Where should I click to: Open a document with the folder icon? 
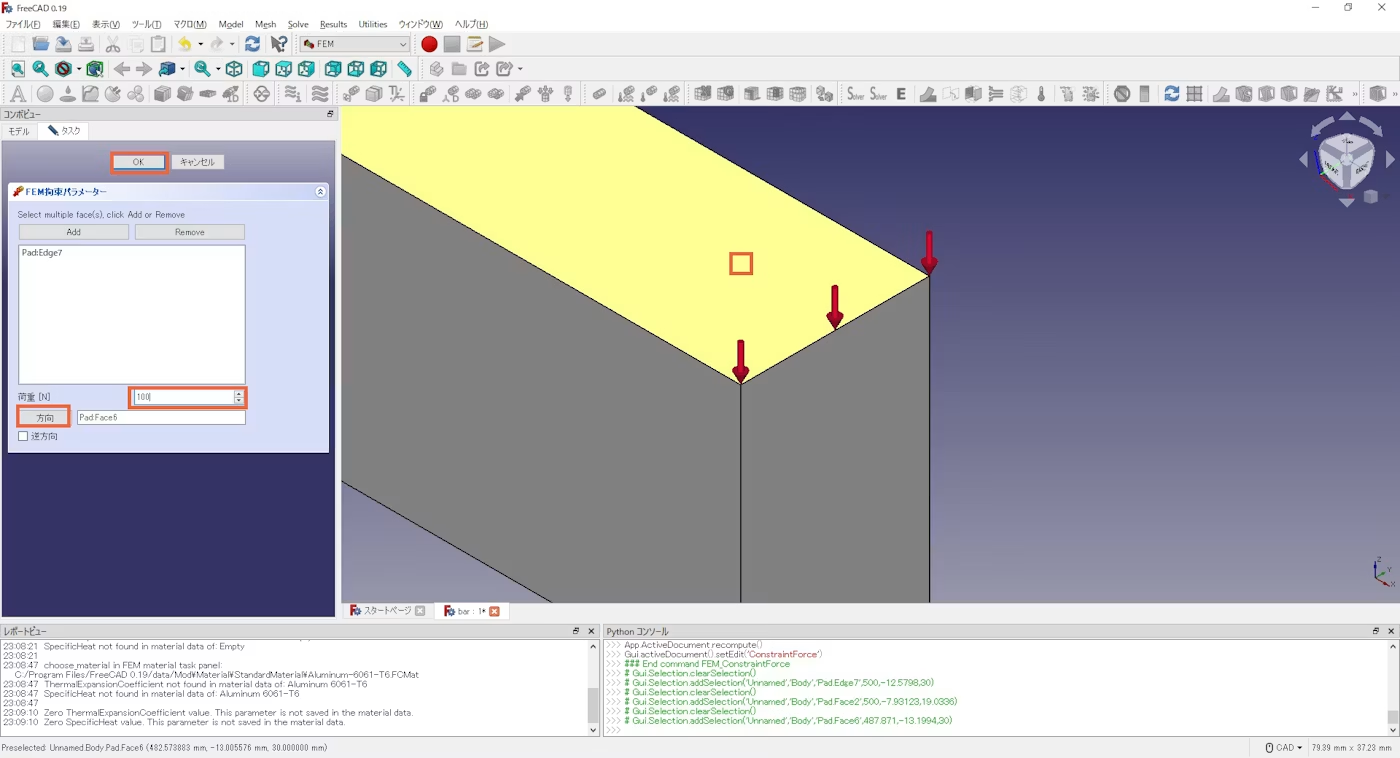[41, 44]
